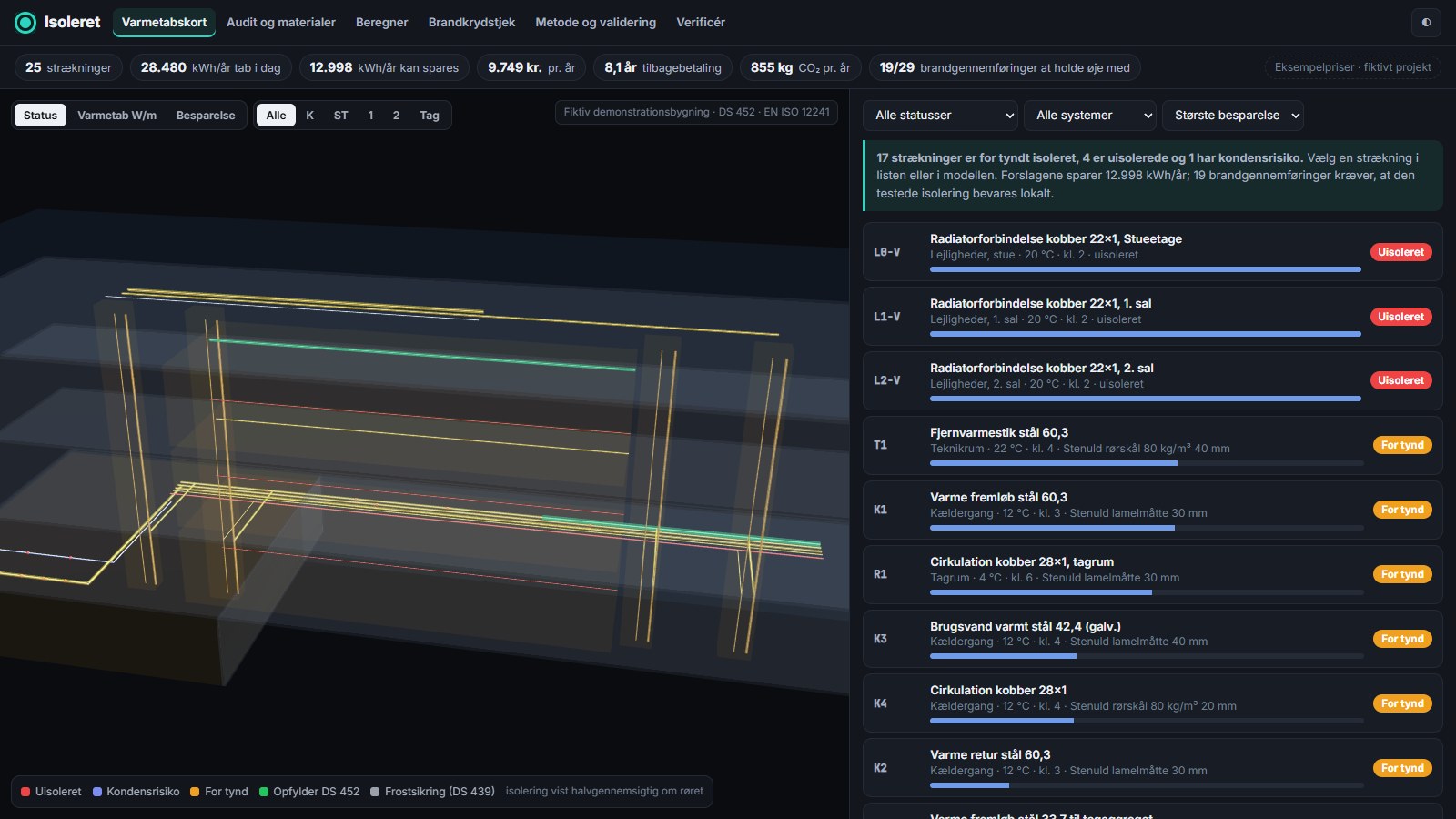Select K1 Varme fremløb stål row
The width and height of the screenshot is (1456, 819).
click(1152, 511)
